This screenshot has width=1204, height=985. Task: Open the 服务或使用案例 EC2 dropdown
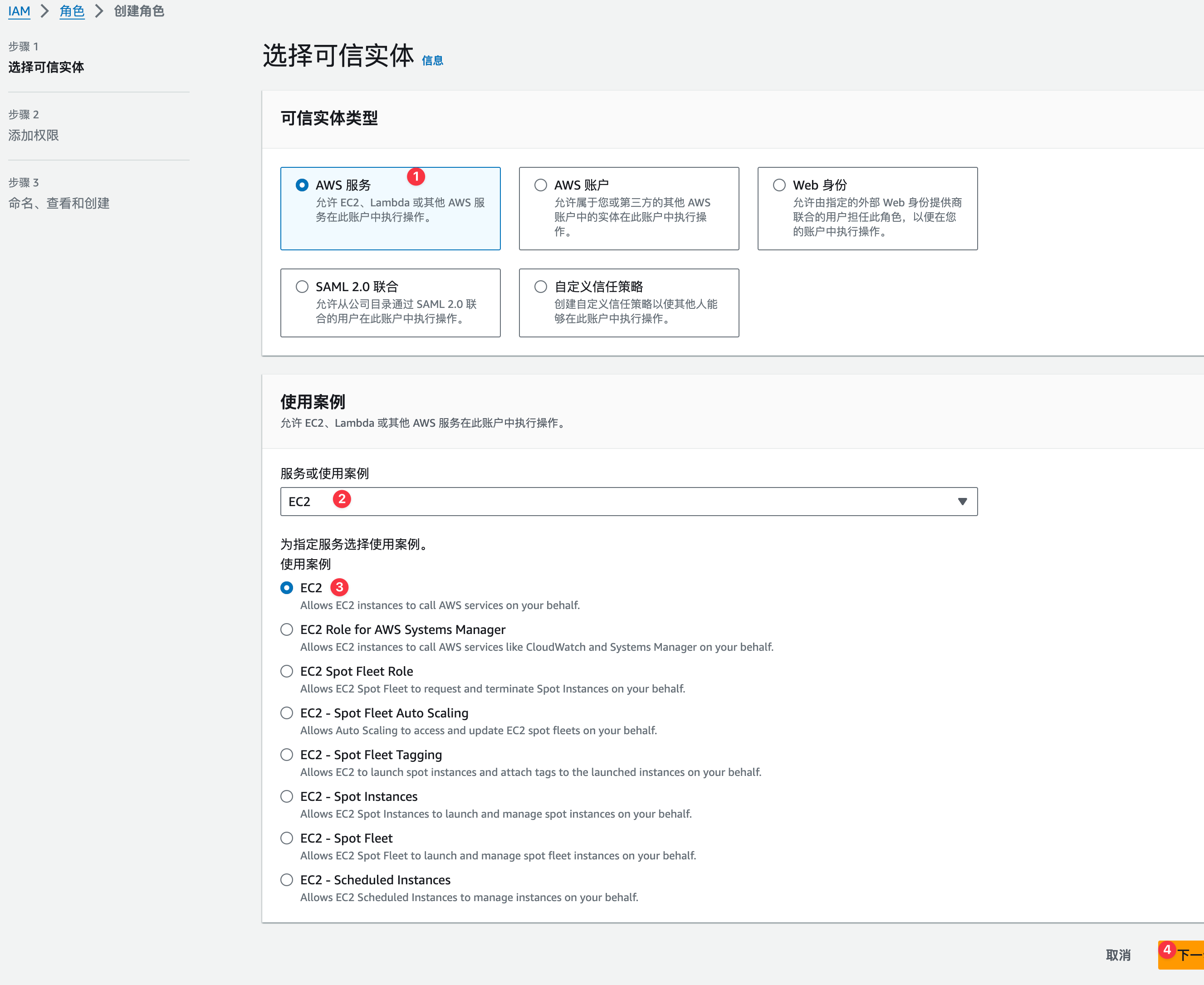(628, 502)
